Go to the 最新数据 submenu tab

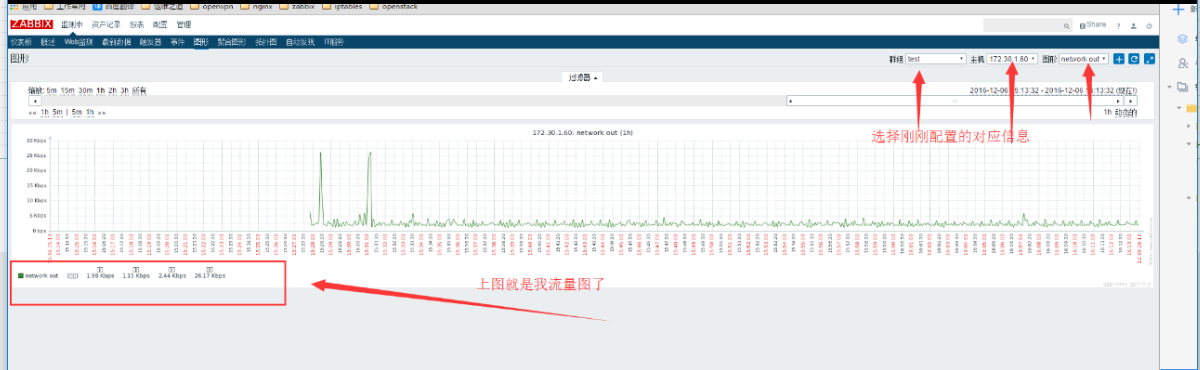tap(116, 42)
